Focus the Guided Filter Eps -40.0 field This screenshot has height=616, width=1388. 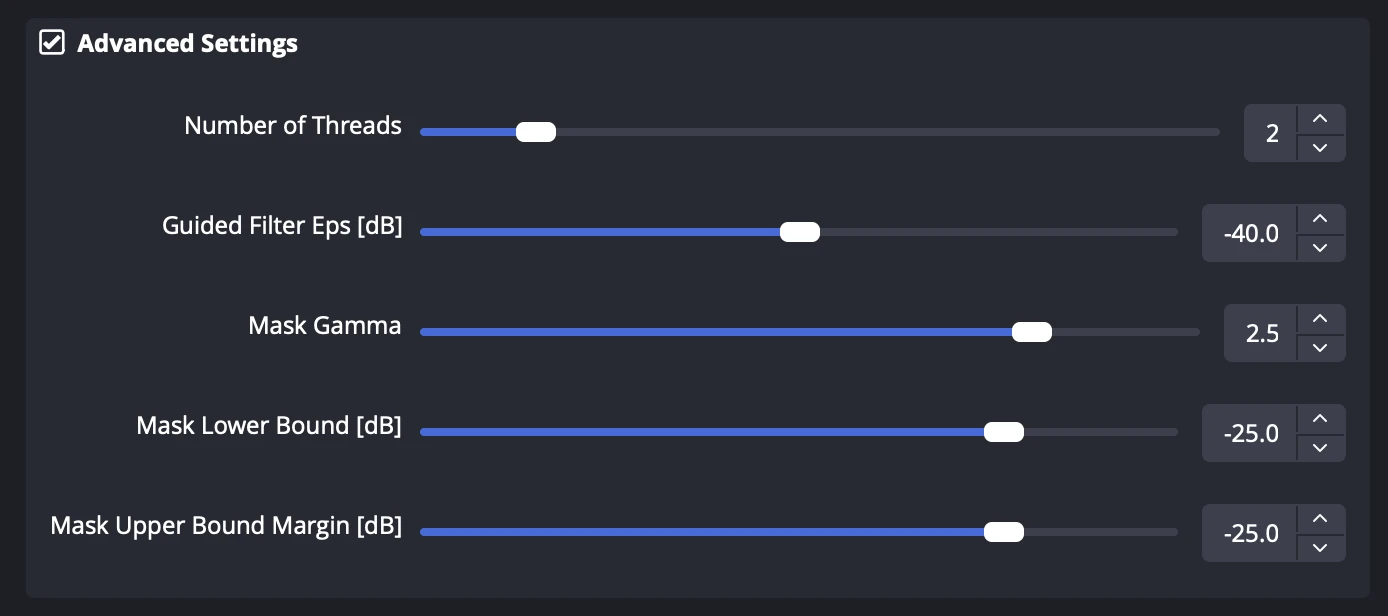click(x=1251, y=233)
